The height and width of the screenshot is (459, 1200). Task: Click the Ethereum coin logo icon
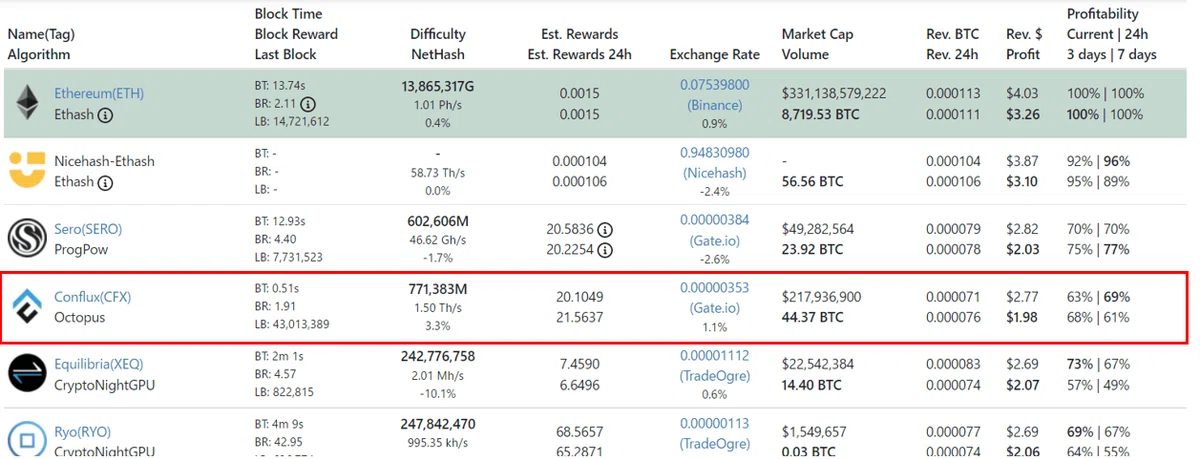pos(26,104)
